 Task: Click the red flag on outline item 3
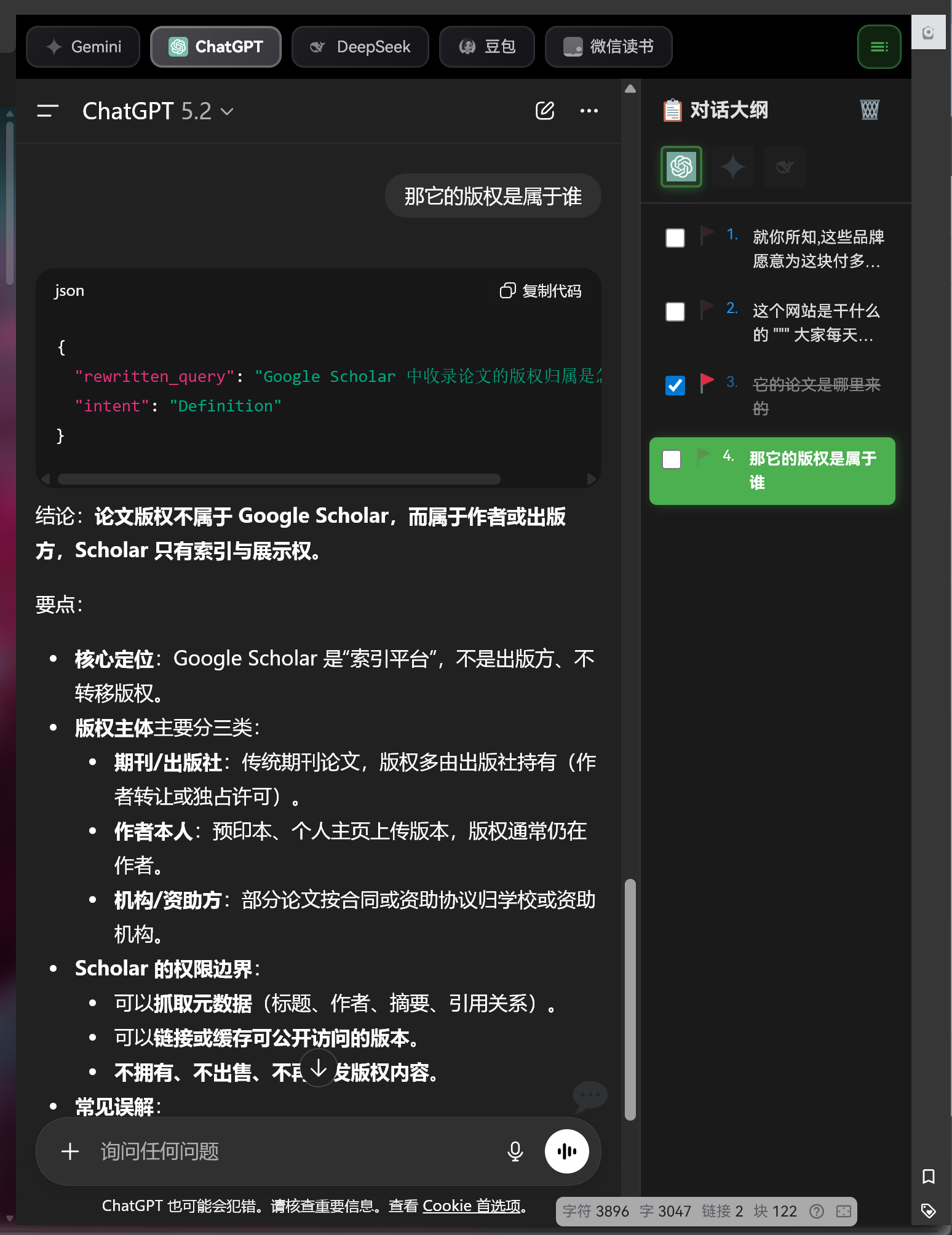[707, 383]
